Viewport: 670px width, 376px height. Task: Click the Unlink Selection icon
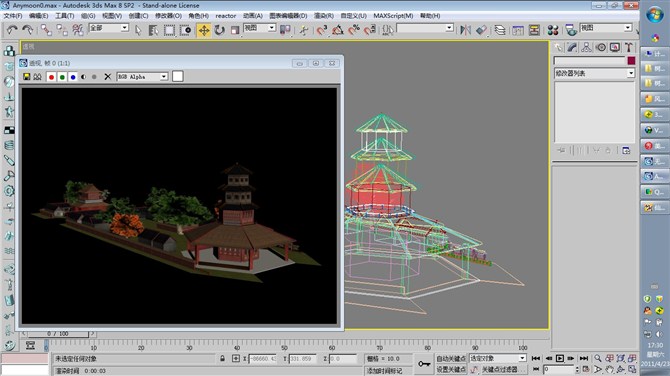(x=62, y=30)
